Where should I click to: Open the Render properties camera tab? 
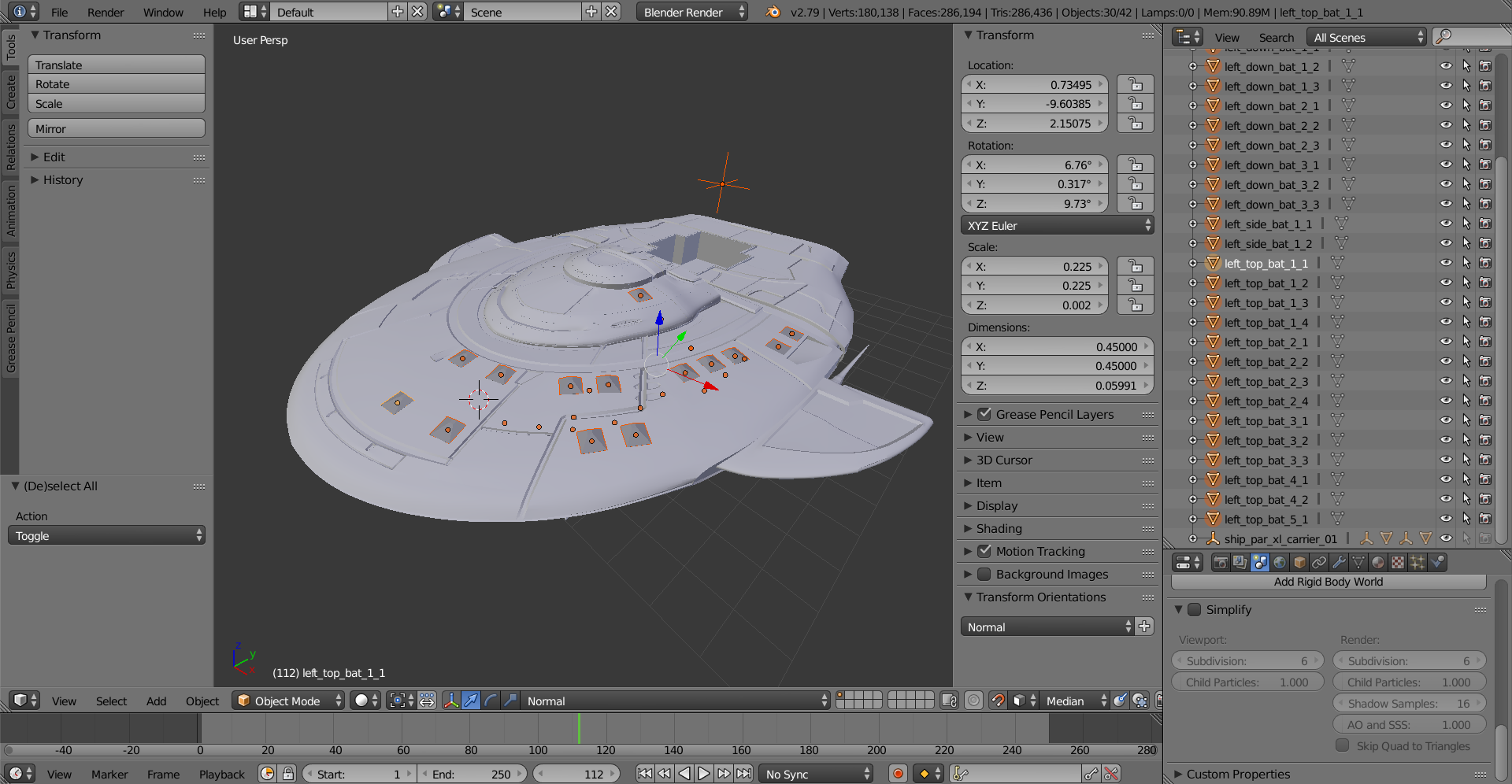click(x=1221, y=562)
